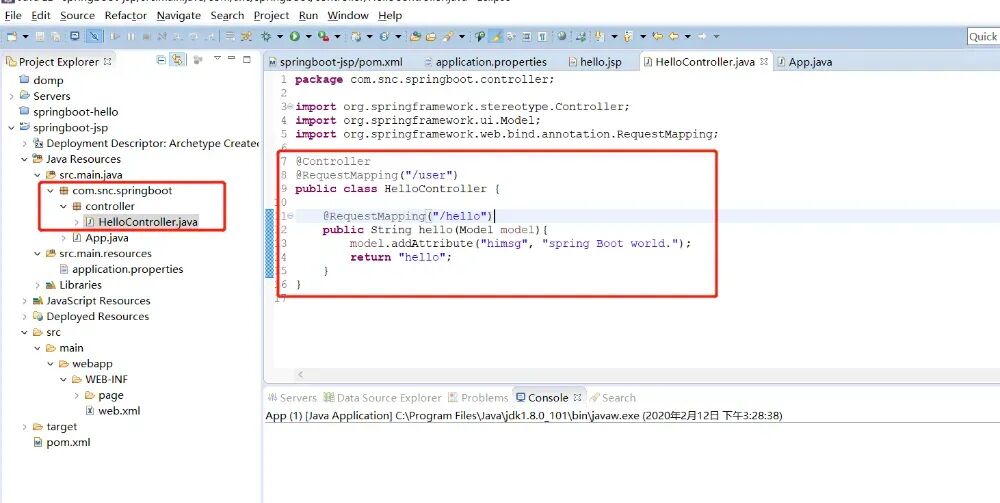Image resolution: width=1000 pixels, height=503 pixels.
Task: Expand the Servers tree node
Action: coord(11,96)
